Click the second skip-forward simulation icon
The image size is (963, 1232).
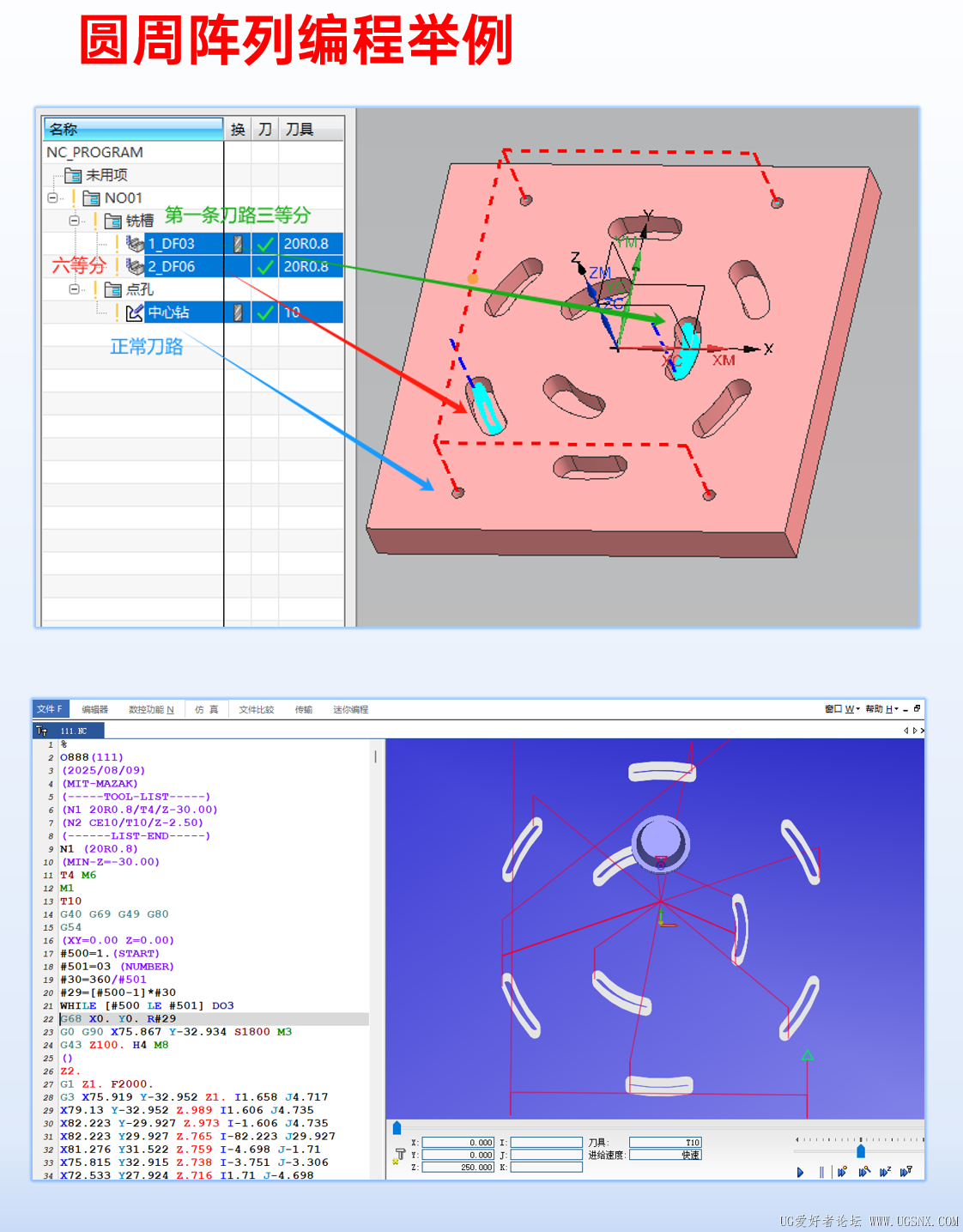coord(864,1172)
